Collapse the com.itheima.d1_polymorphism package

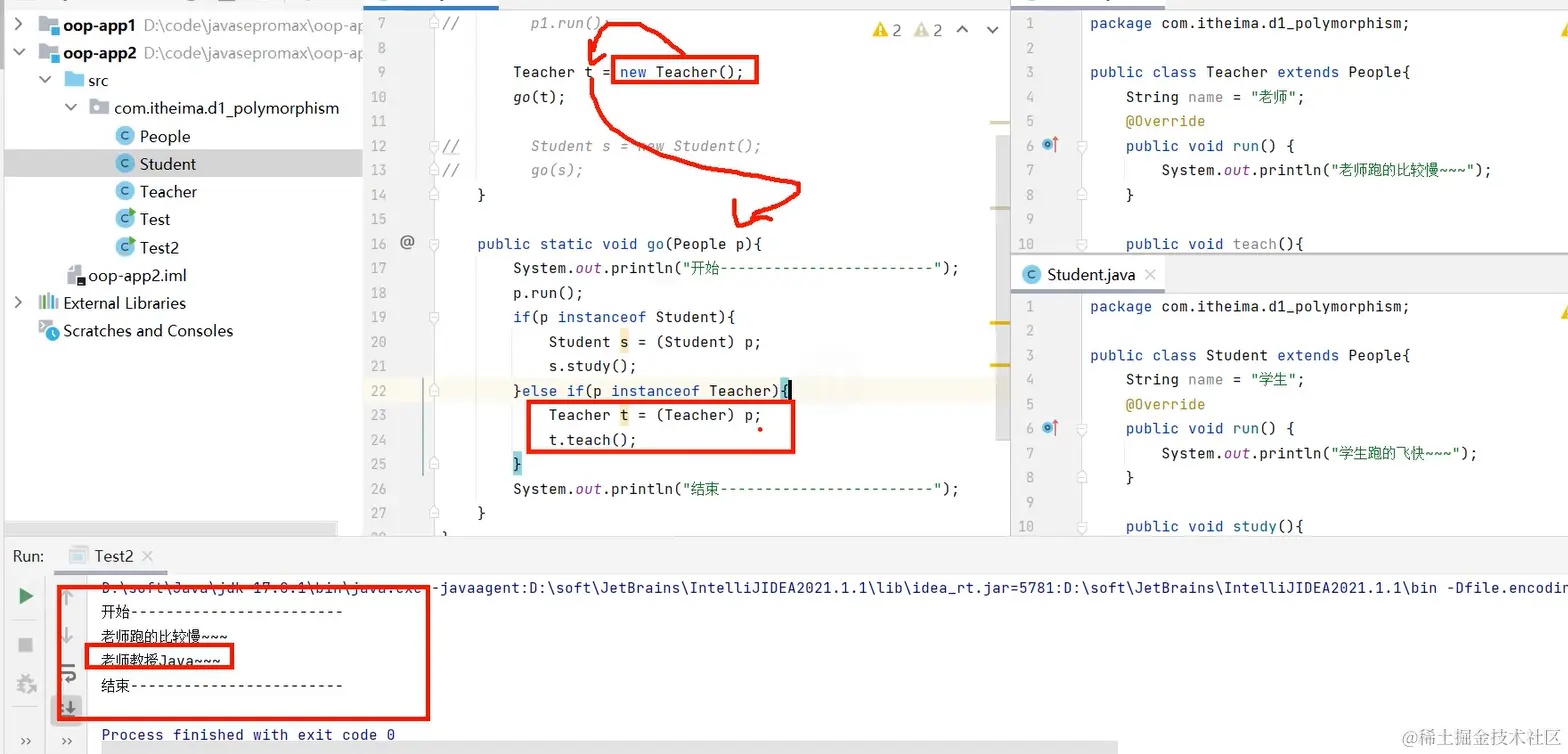(71, 108)
